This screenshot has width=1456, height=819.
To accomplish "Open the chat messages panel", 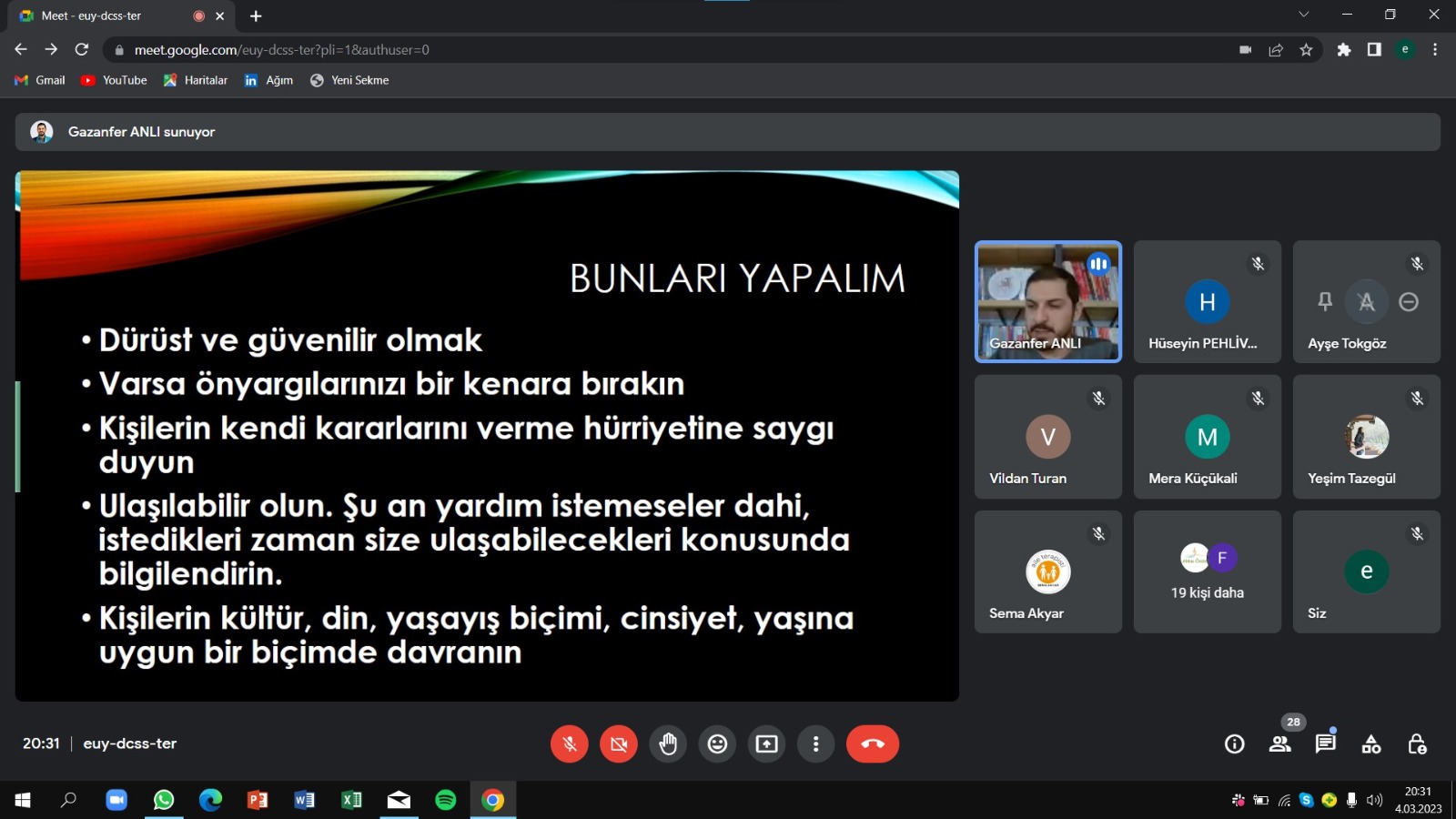I will (x=1325, y=744).
